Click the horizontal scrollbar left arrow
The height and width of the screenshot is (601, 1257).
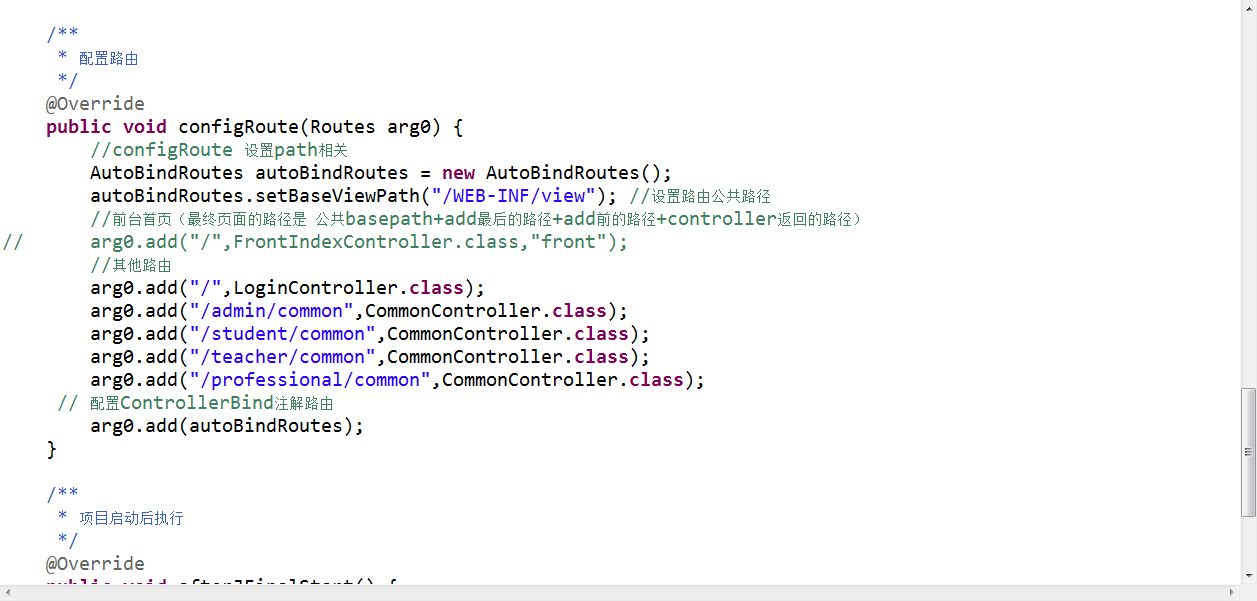tap(8, 593)
